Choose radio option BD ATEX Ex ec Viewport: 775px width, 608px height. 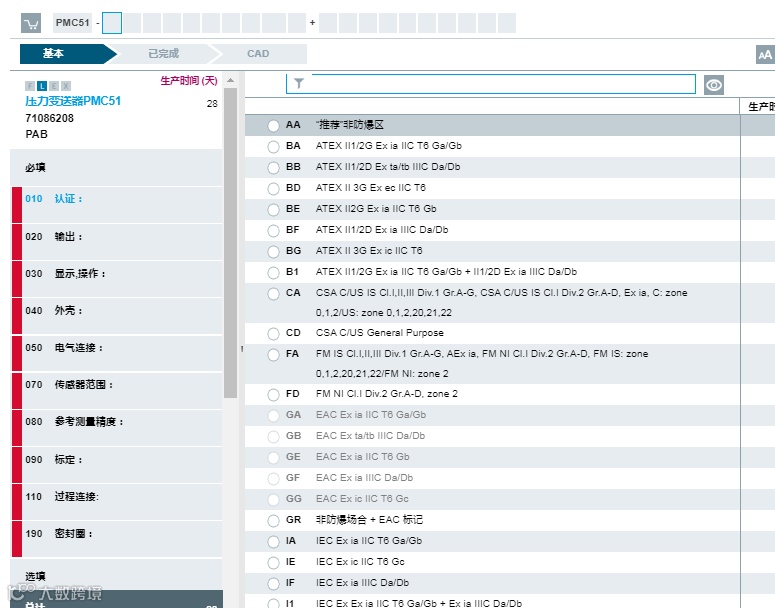click(273, 189)
